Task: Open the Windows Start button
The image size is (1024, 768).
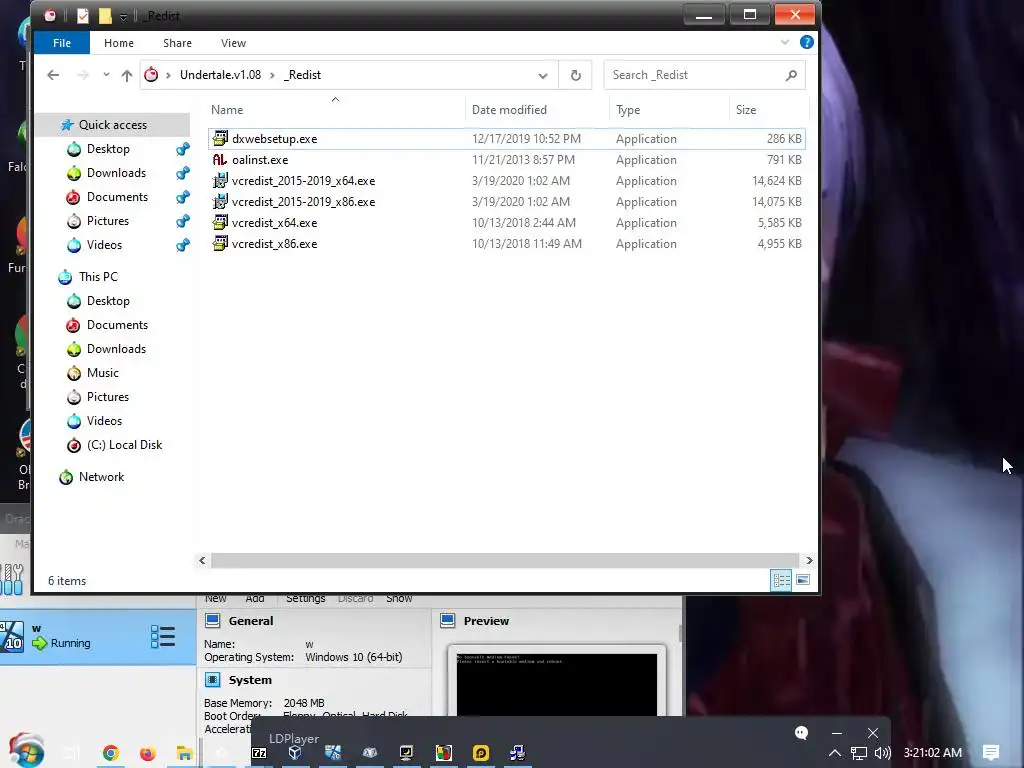Action: click(26, 750)
